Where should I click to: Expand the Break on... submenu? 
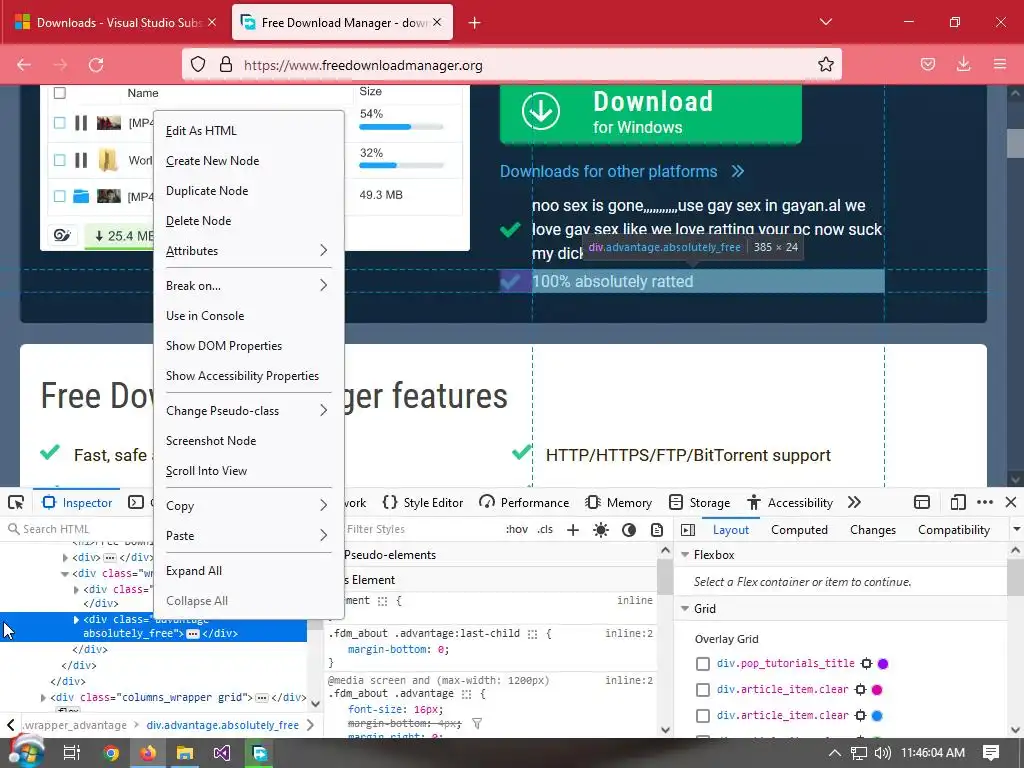[249, 285]
